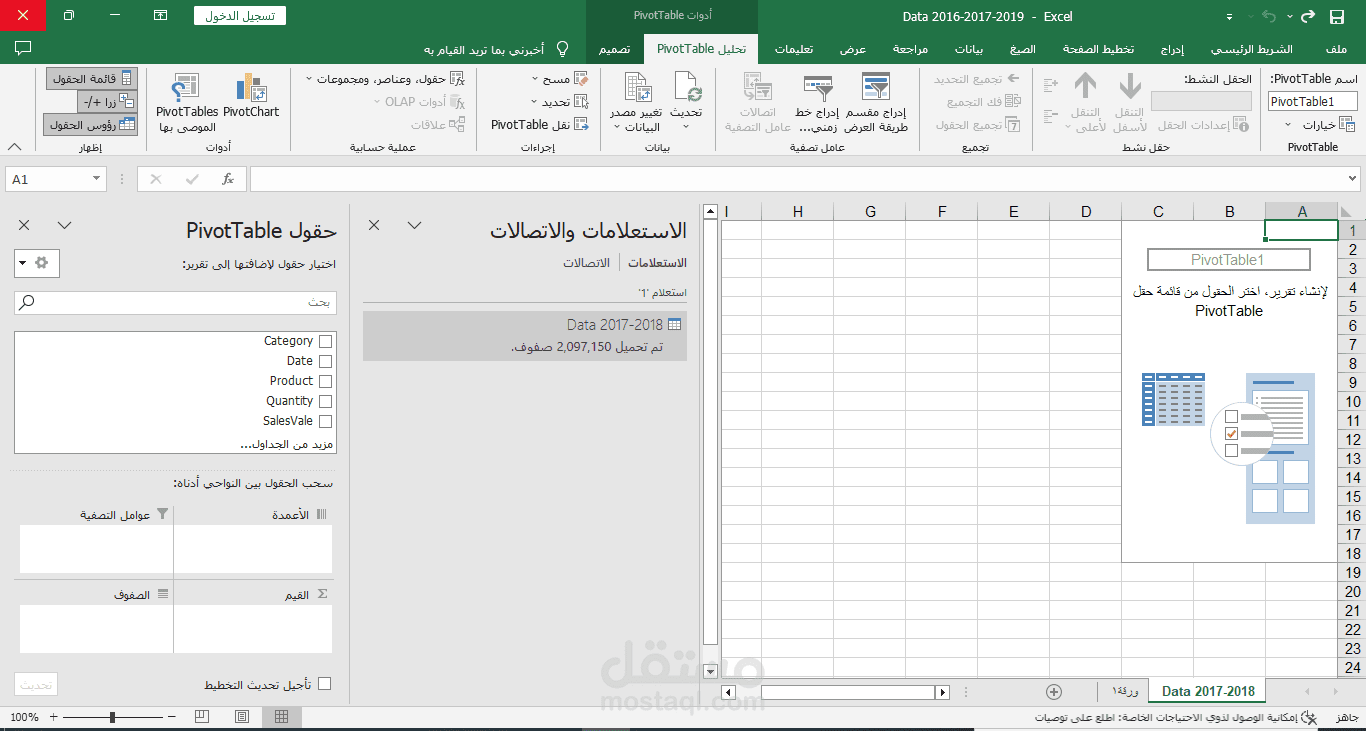Click the comments speech bubble icon
The height and width of the screenshot is (731, 1366).
click(x=23, y=48)
